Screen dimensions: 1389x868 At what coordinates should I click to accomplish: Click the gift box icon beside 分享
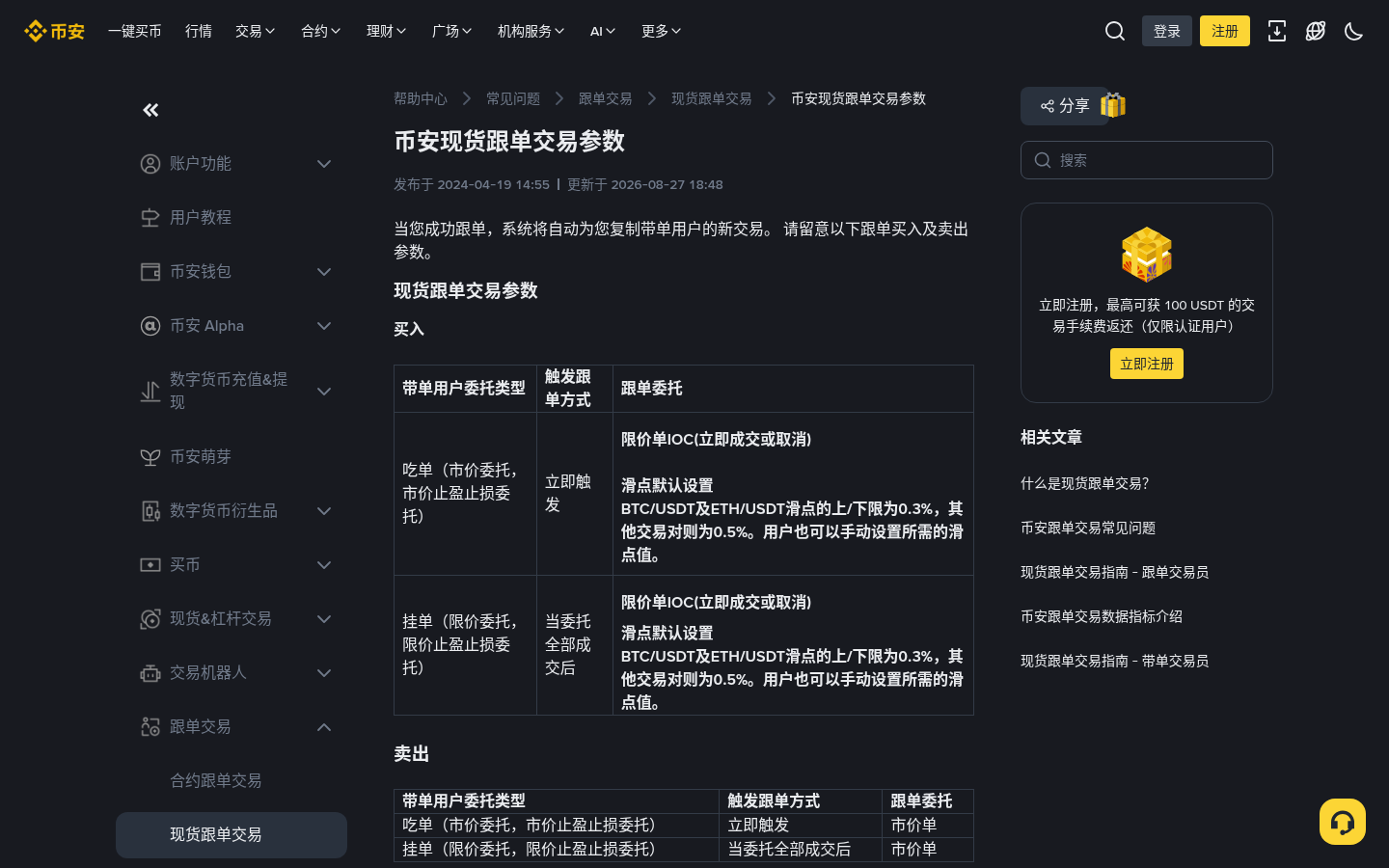pyautogui.click(x=1113, y=105)
